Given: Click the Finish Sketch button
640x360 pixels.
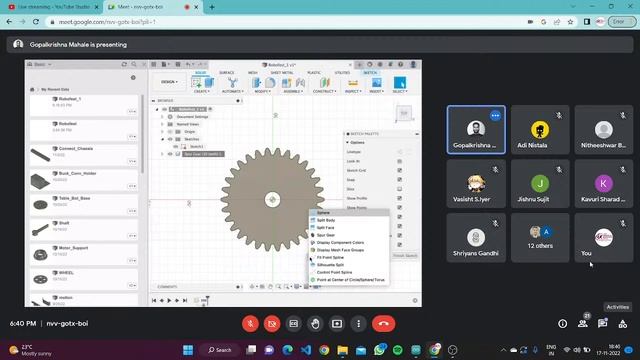Looking at the screenshot, I should (405, 256).
